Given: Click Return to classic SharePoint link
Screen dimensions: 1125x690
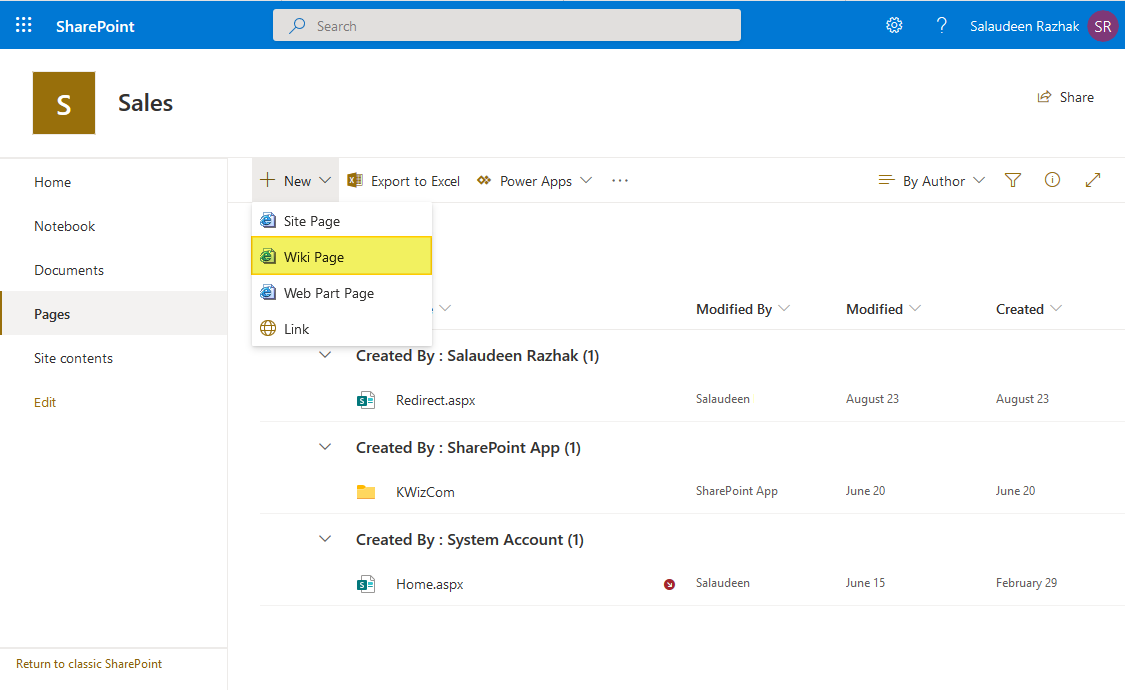Looking at the screenshot, I should [89, 664].
